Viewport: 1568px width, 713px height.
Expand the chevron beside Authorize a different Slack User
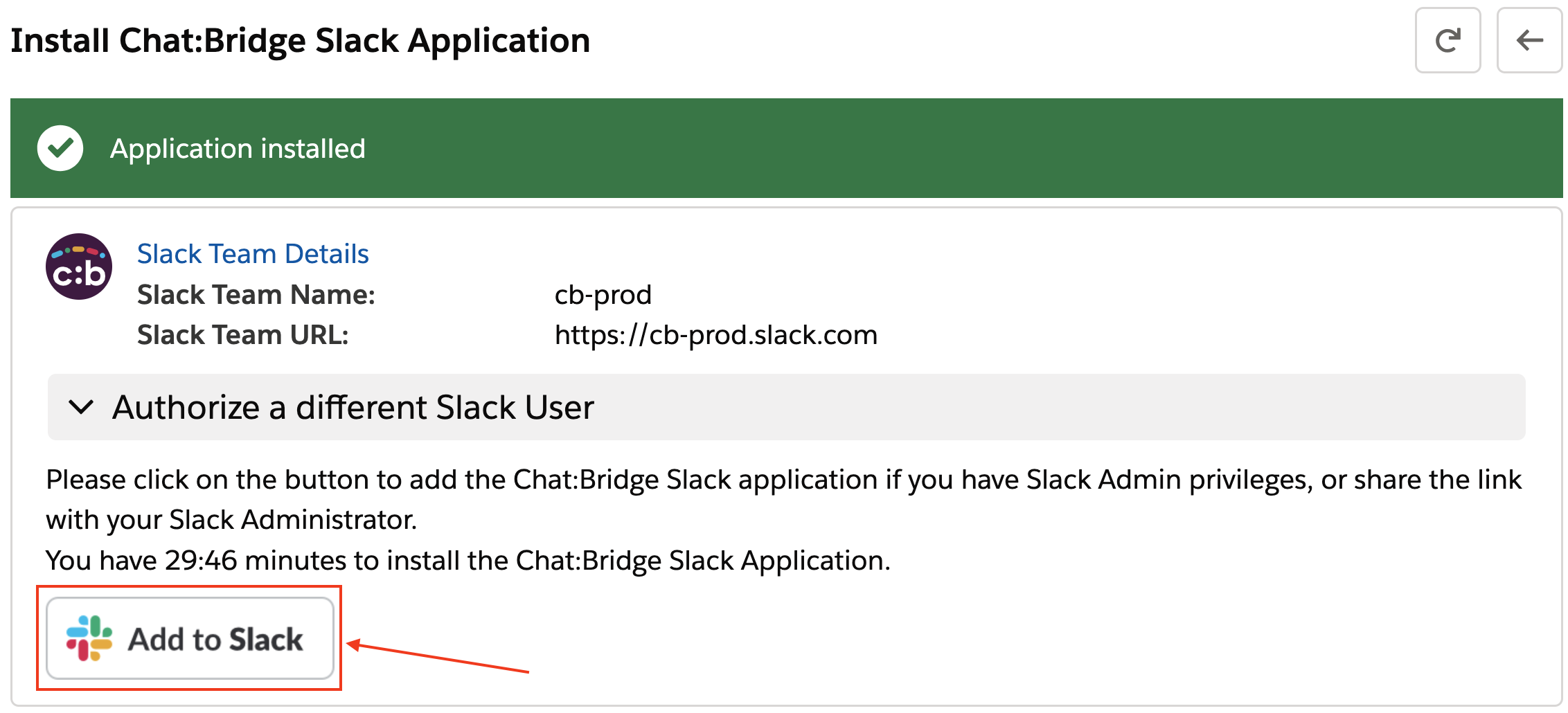pyautogui.click(x=82, y=407)
